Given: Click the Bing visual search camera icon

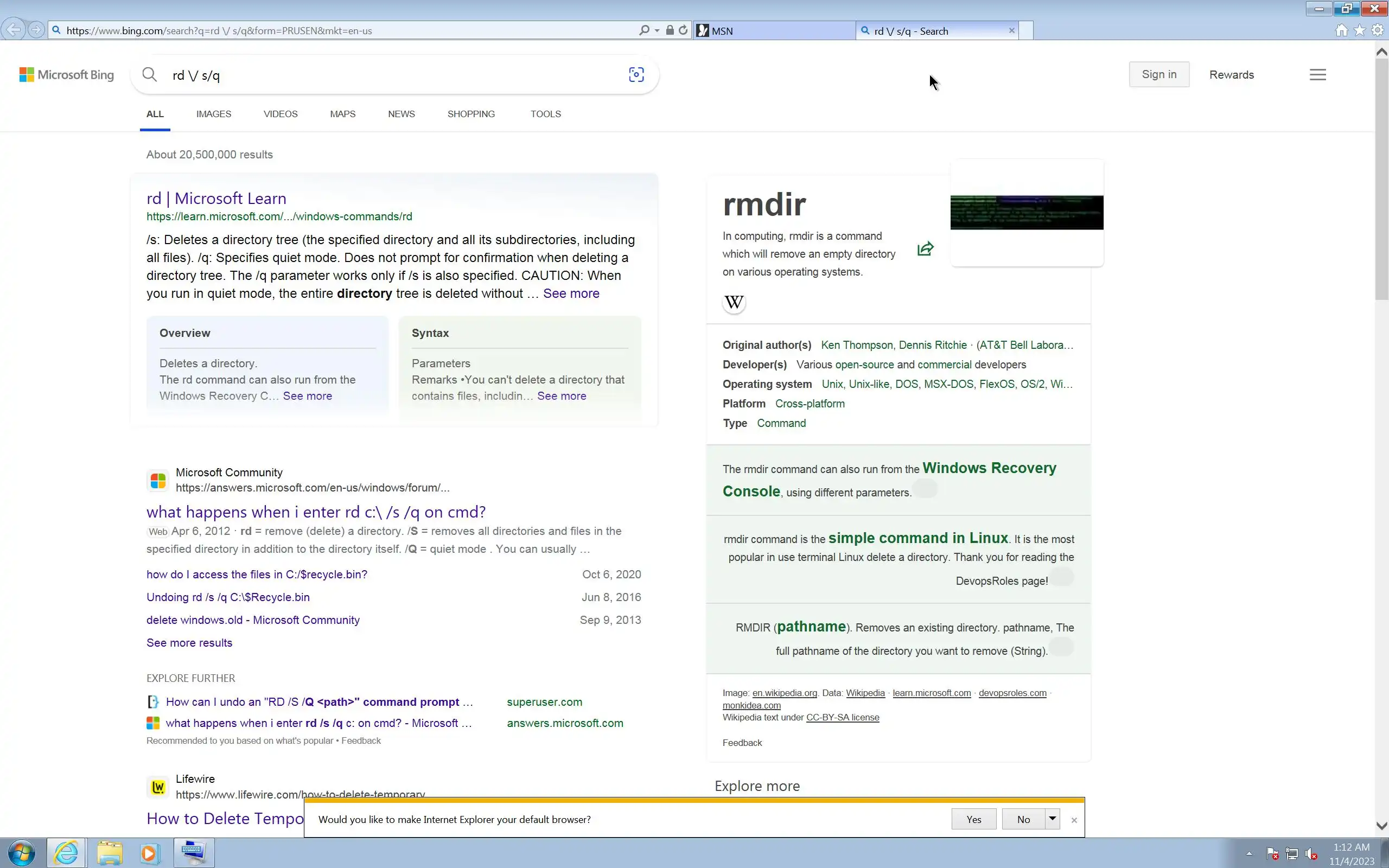Looking at the screenshot, I should 636,75.
